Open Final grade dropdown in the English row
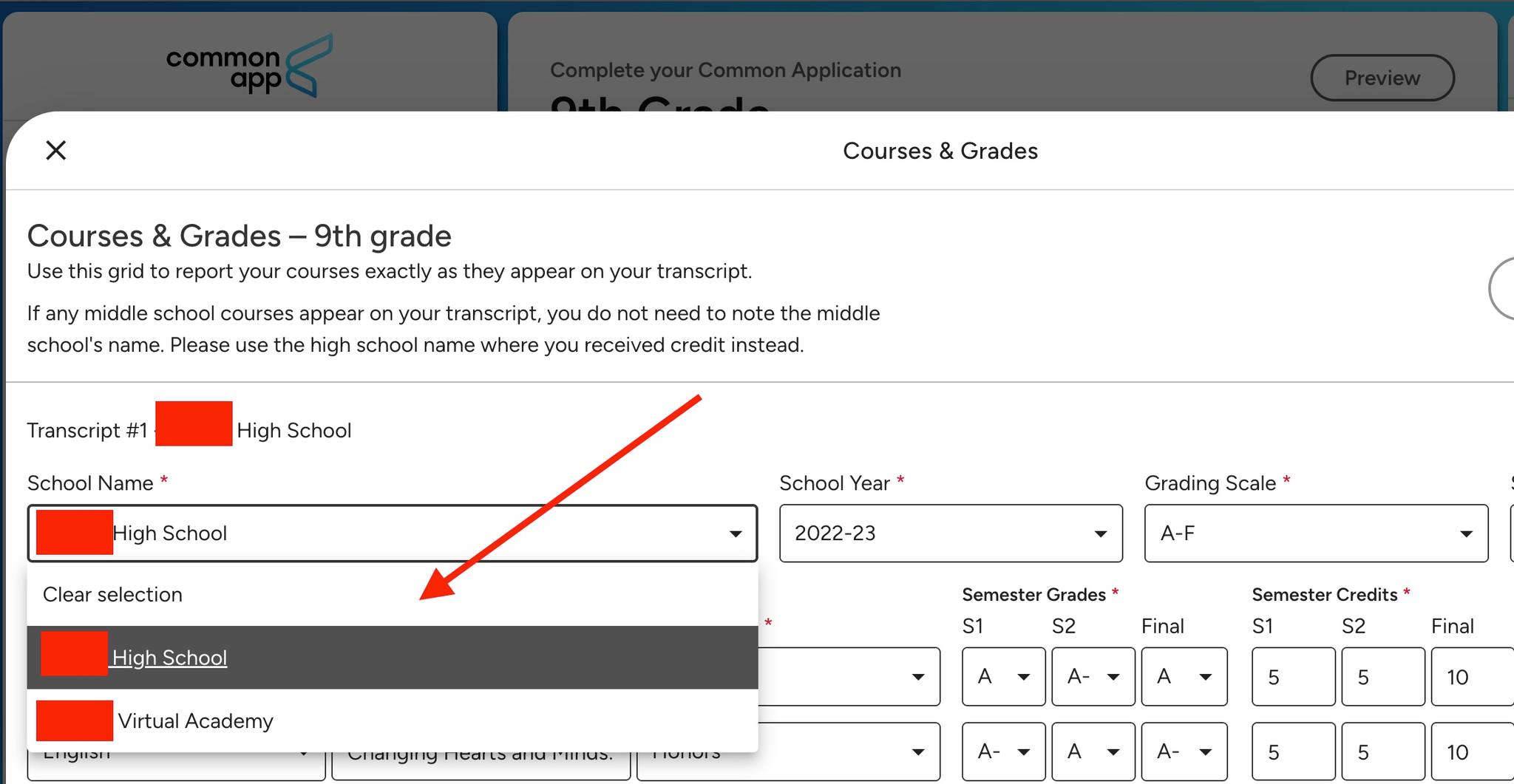1514x784 pixels. (x=1184, y=752)
